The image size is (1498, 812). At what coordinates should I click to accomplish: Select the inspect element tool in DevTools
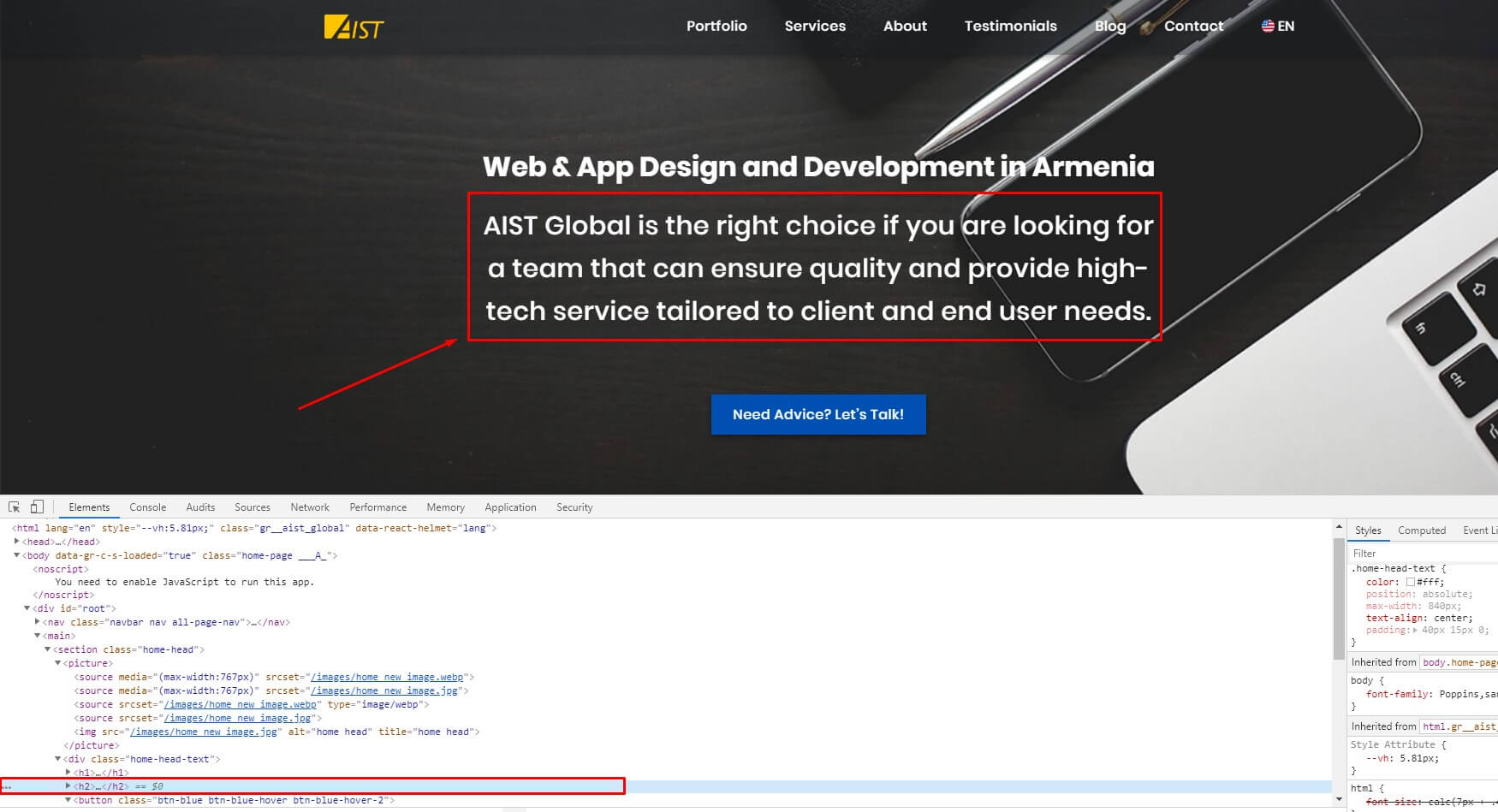point(14,507)
